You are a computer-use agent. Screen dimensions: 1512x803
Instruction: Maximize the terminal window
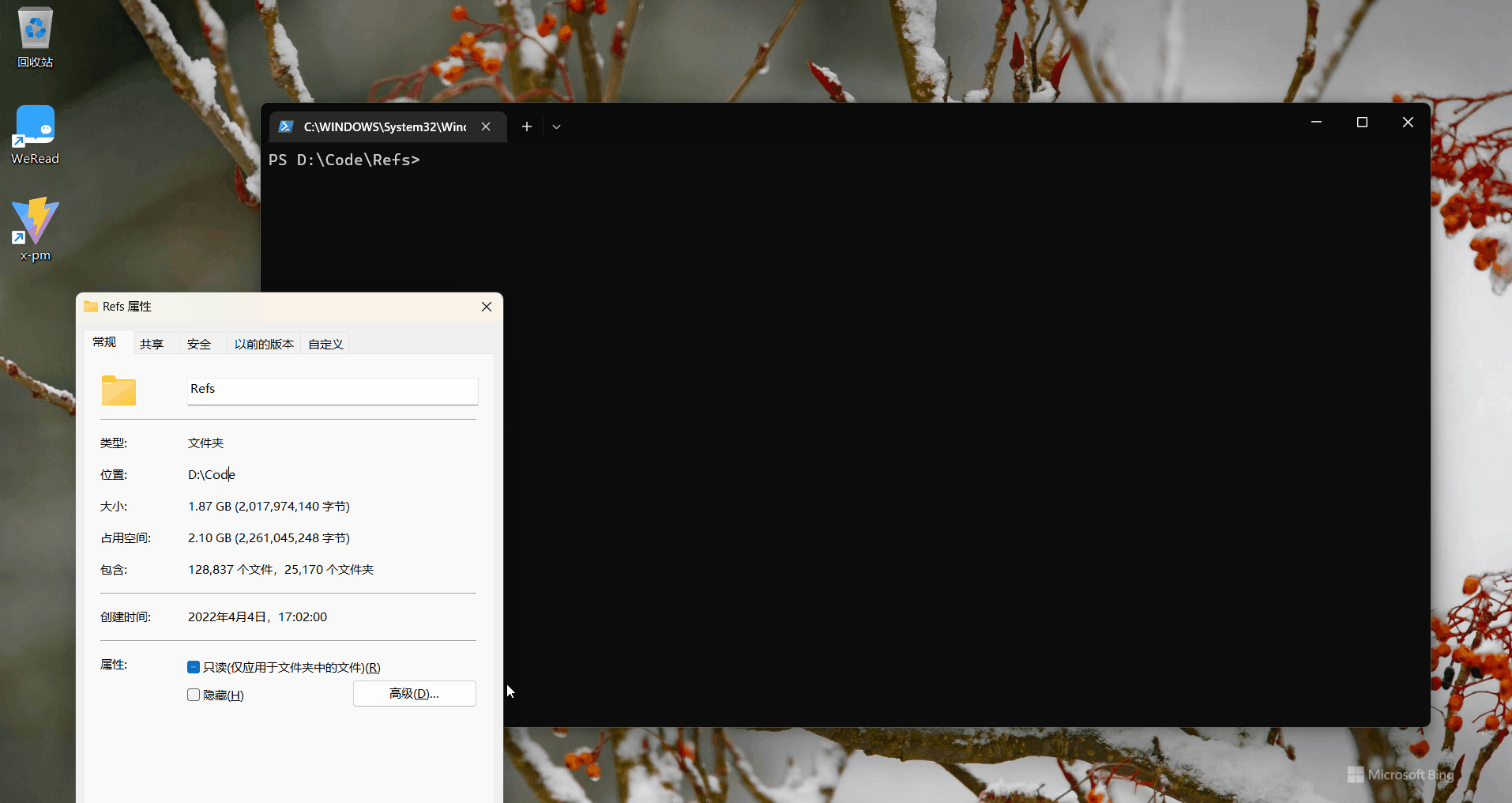1362,122
